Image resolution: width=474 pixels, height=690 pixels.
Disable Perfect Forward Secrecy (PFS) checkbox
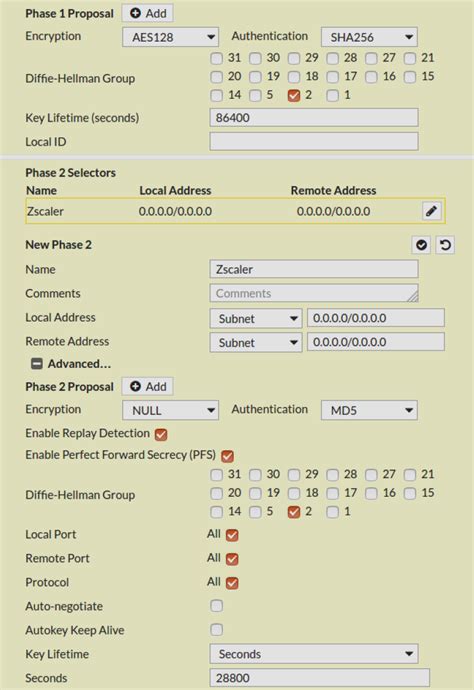[x=228, y=456]
